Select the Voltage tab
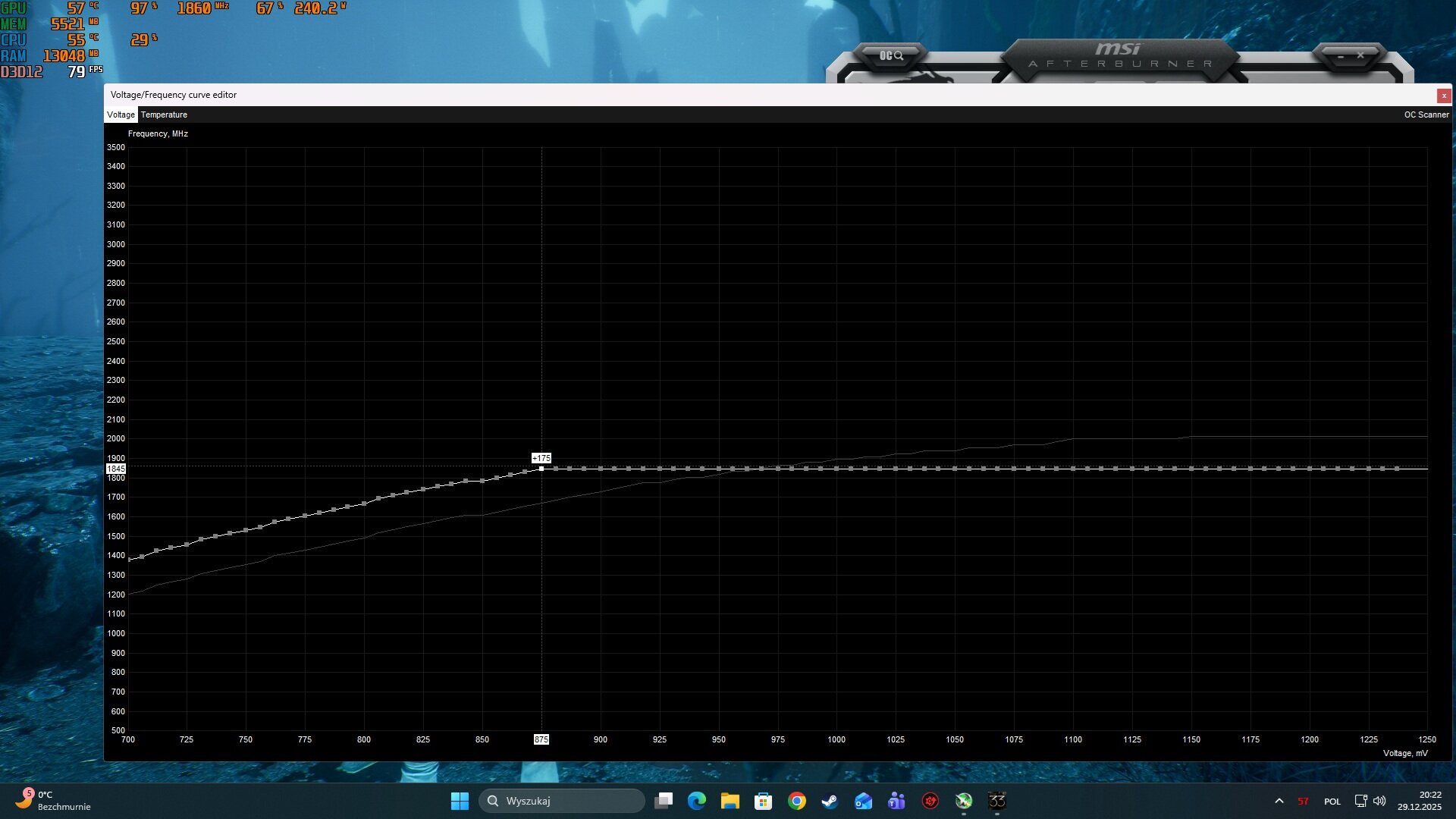This screenshot has height=819, width=1456. [121, 115]
